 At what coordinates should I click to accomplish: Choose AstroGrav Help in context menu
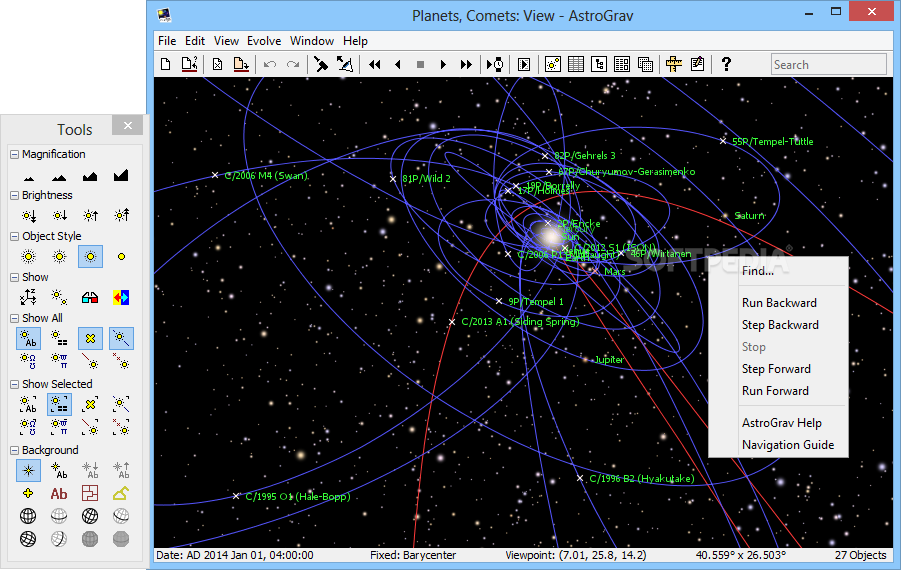coord(778,423)
